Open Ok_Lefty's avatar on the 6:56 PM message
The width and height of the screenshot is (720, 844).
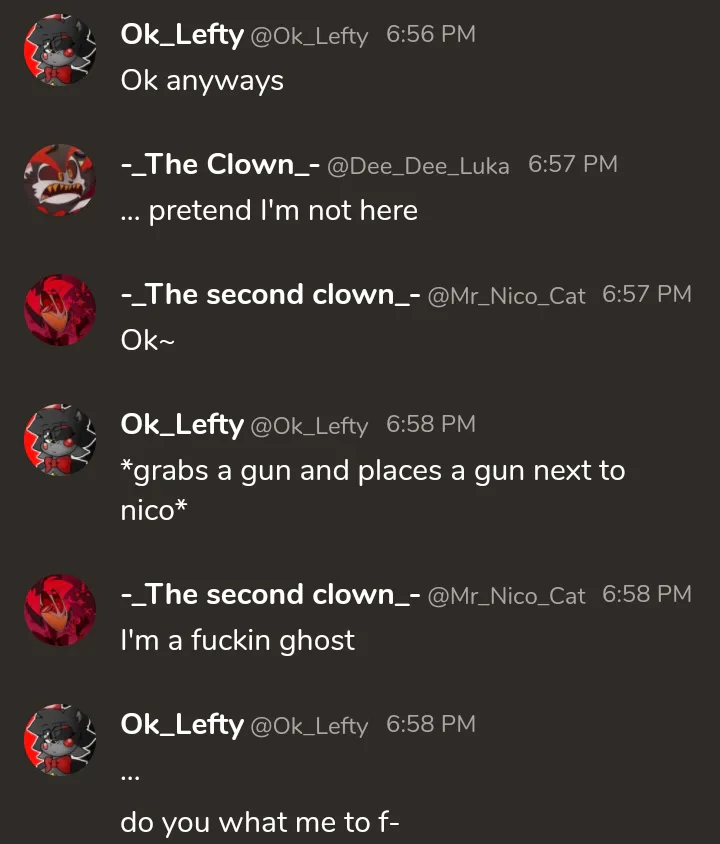60,50
